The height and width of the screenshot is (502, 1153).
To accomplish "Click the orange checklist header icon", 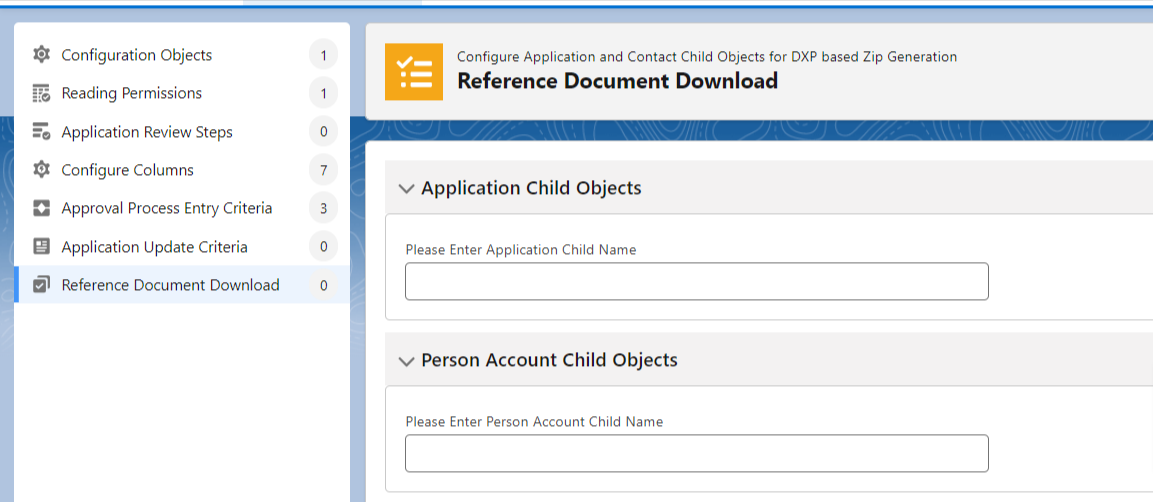I will 413,72.
